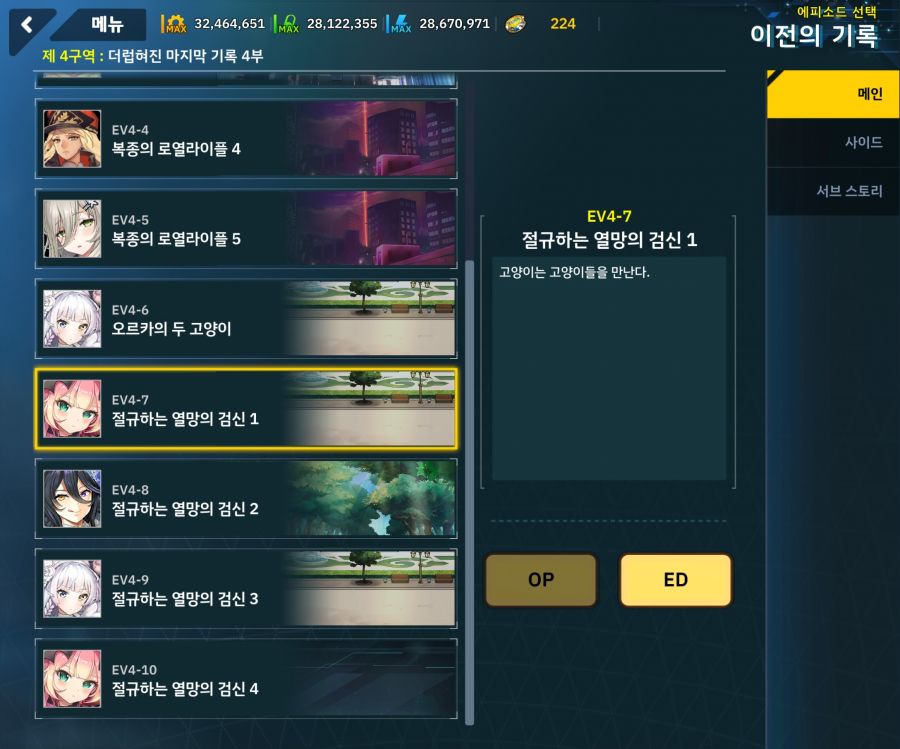Click the EV4-7 description text box

tap(609, 368)
